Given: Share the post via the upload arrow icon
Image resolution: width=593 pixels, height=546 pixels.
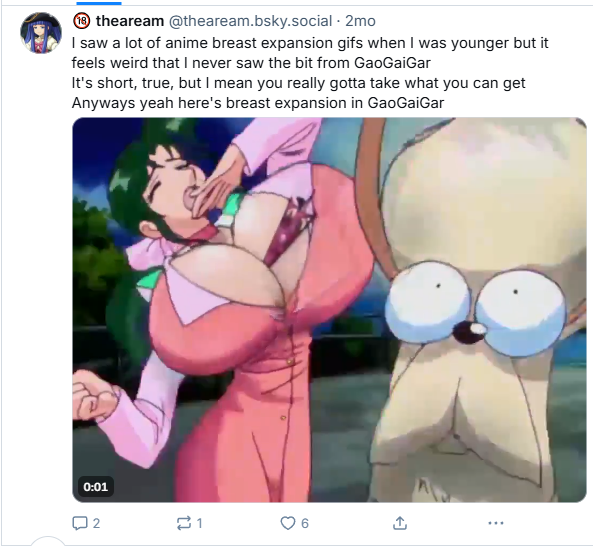Looking at the screenshot, I should tap(400, 523).
